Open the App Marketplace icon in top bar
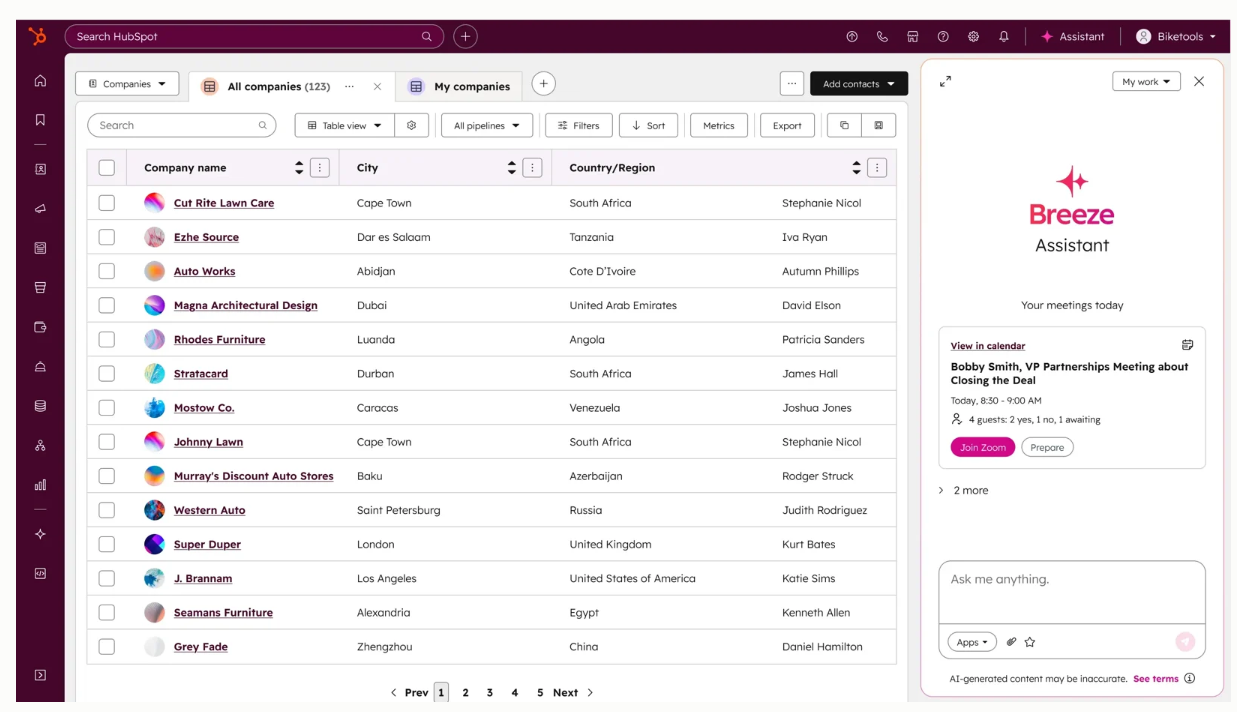1237x712 pixels. (x=911, y=36)
